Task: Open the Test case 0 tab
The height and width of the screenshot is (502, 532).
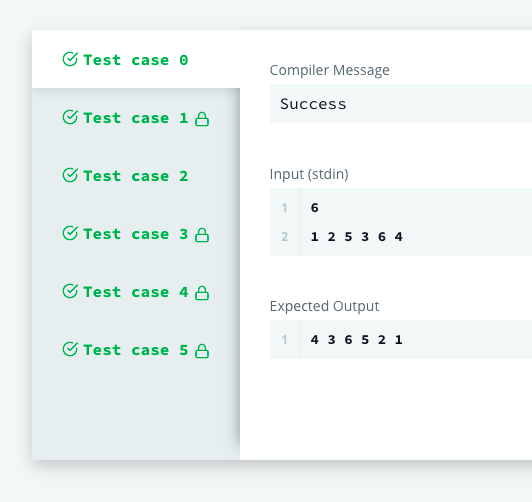Action: pyautogui.click(x=136, y=59)
